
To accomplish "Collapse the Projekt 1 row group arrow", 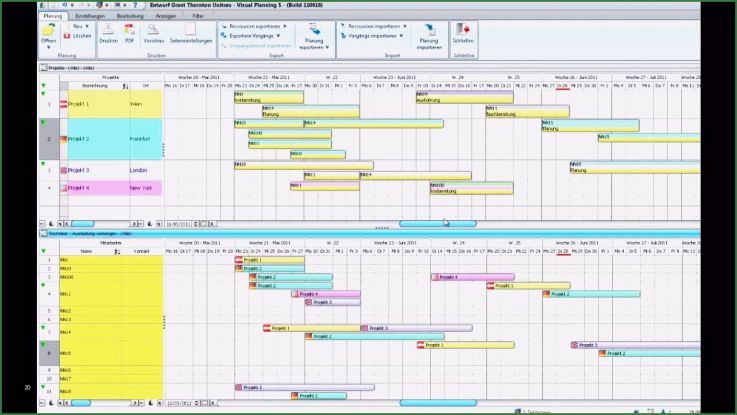I will click(43, 94).
